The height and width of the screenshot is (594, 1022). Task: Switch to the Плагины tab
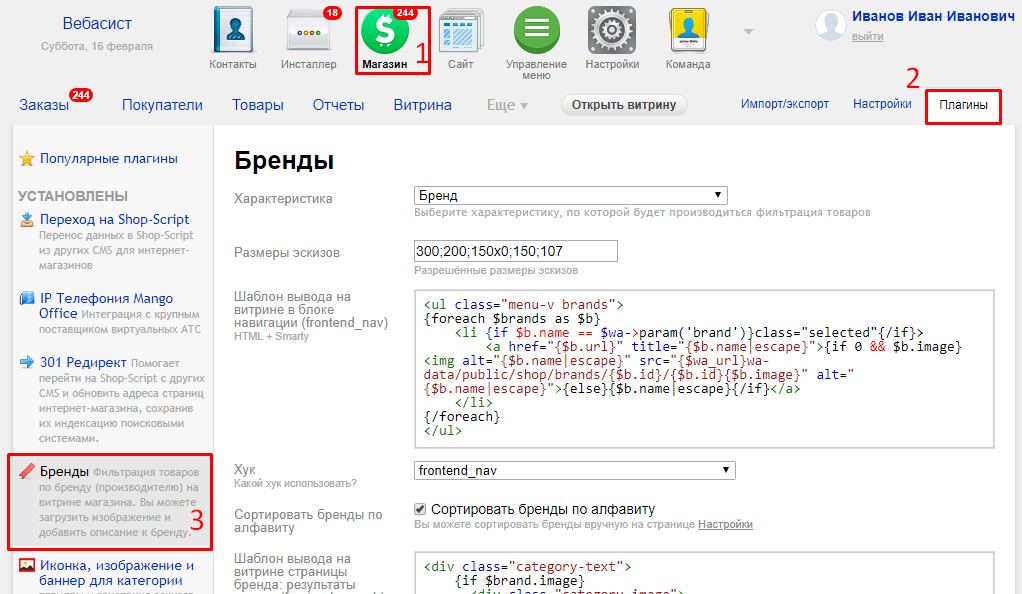click(963, 105)
